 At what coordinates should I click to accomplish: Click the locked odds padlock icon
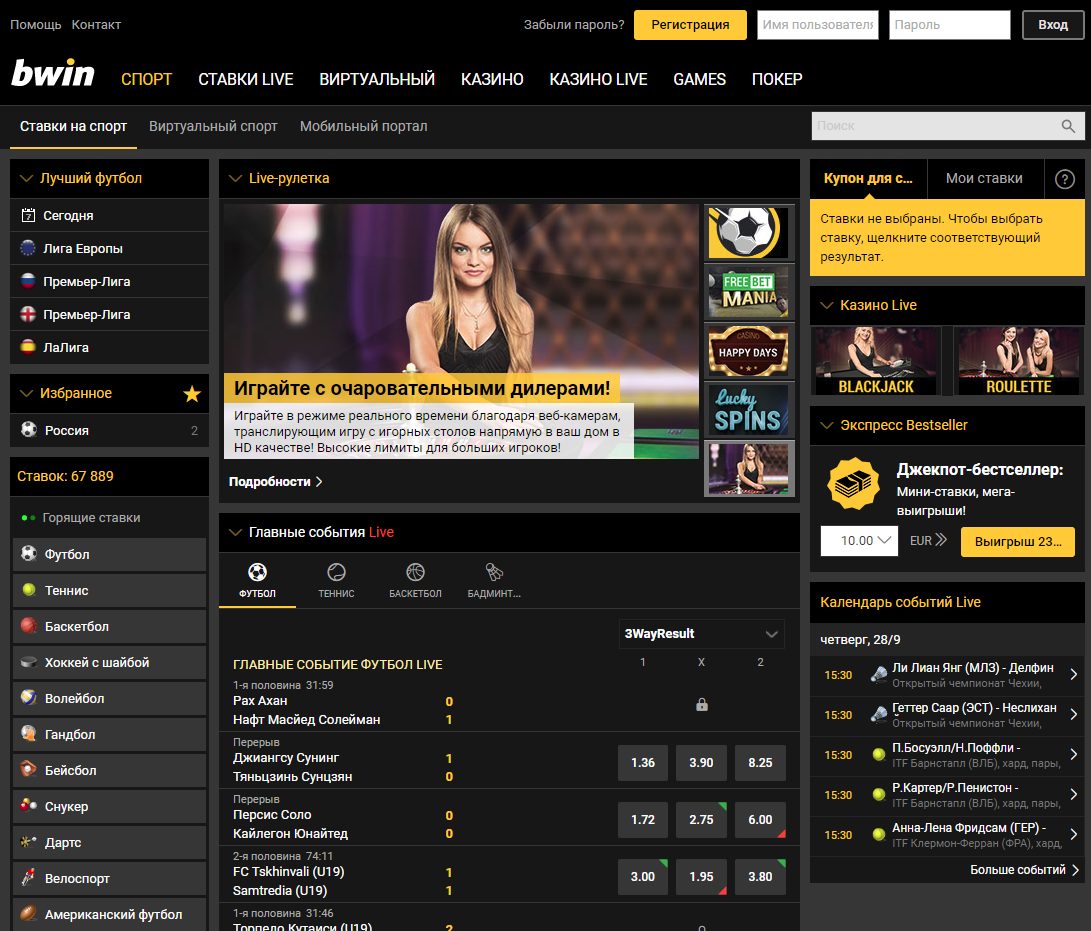(701, 705)
